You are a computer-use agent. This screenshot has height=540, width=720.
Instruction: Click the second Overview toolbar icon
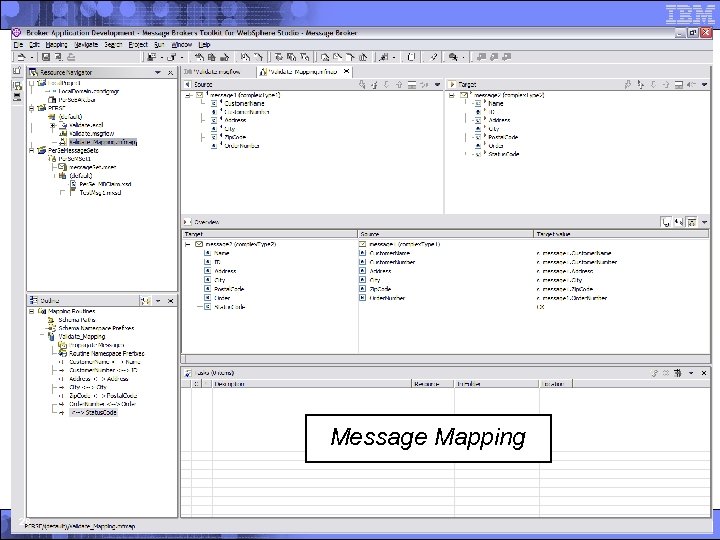coord(679,222)
